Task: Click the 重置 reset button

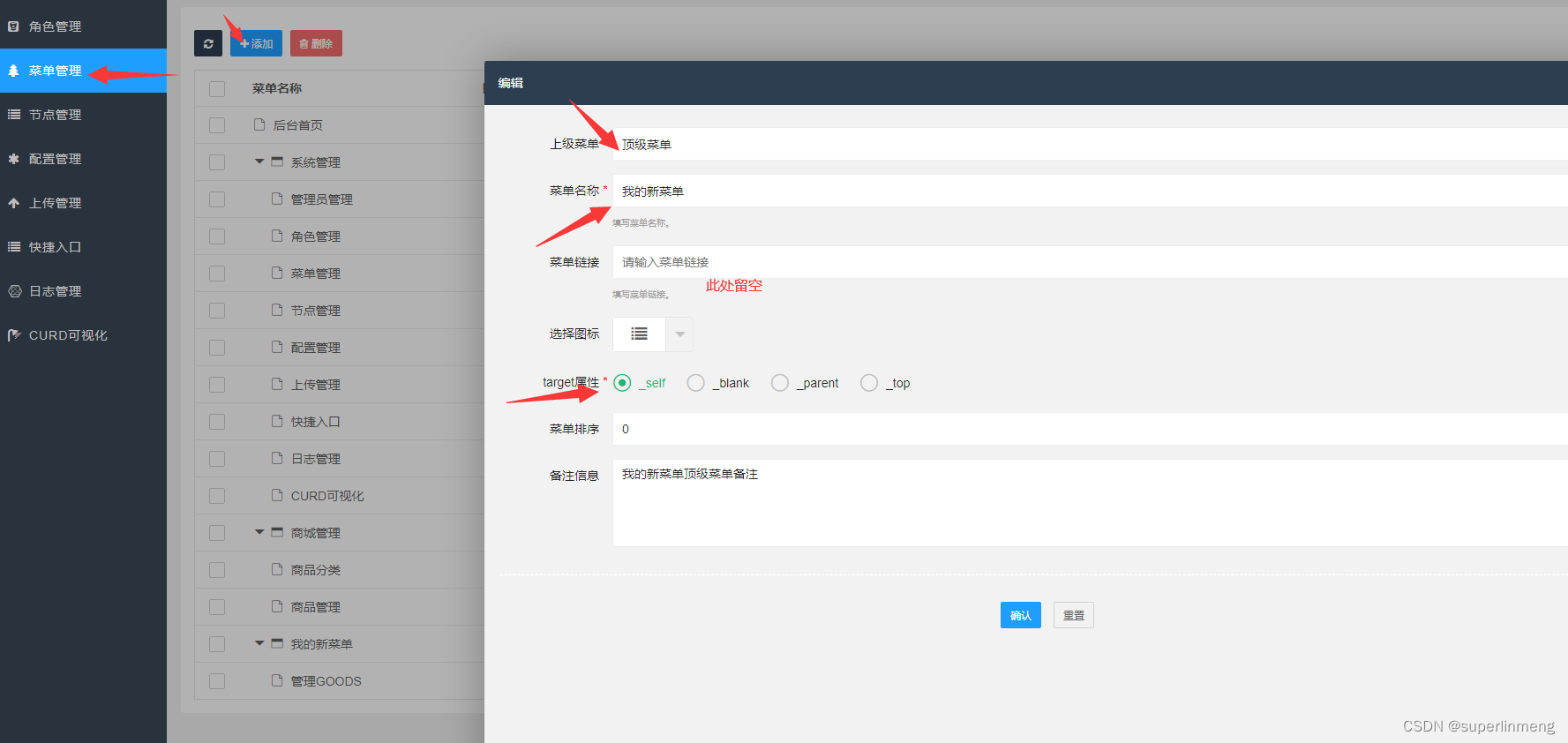Action: click(1074, 615)
